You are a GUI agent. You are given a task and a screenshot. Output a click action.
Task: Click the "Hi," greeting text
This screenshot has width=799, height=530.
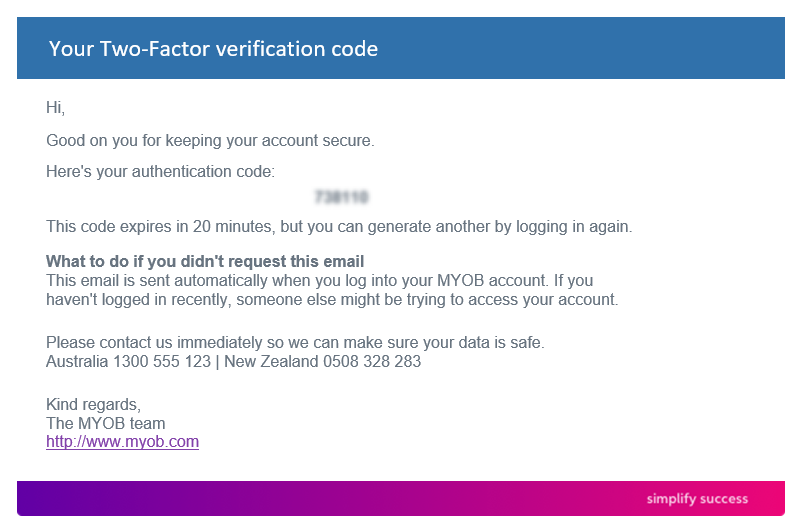coord(55,108)
